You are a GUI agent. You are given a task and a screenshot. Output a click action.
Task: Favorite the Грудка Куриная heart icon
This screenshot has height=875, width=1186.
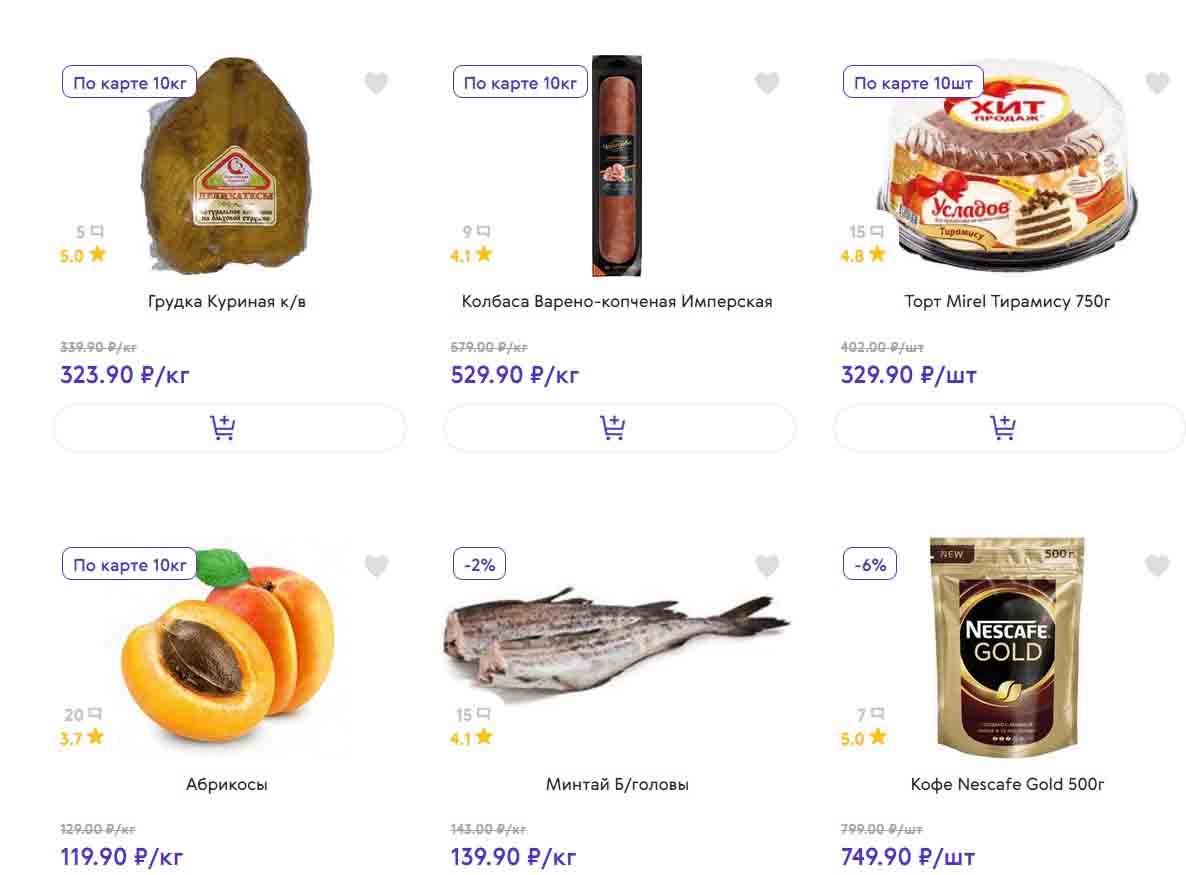click(376, 83)
